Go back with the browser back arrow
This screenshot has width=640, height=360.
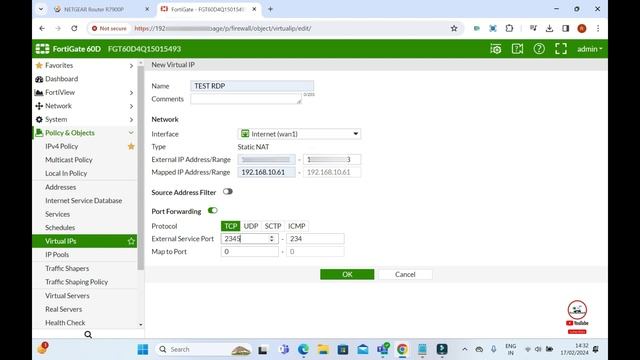click(x=42, y=28)
